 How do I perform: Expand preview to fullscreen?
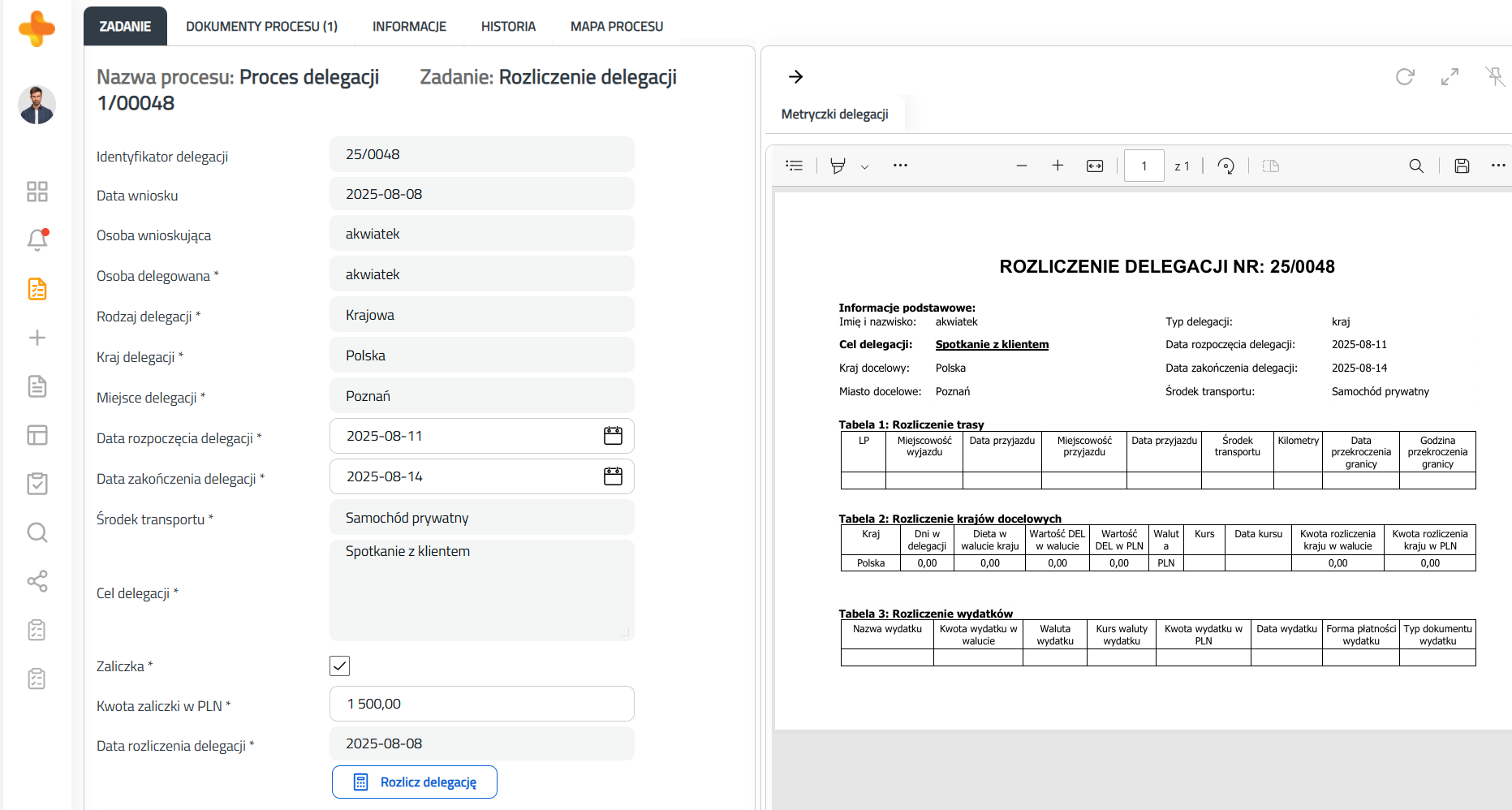coord(1450,76)
